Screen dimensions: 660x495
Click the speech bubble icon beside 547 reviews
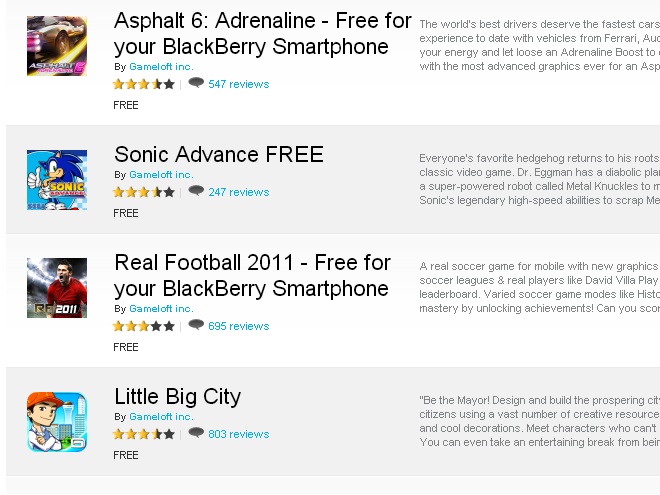[x=196, y=83]
